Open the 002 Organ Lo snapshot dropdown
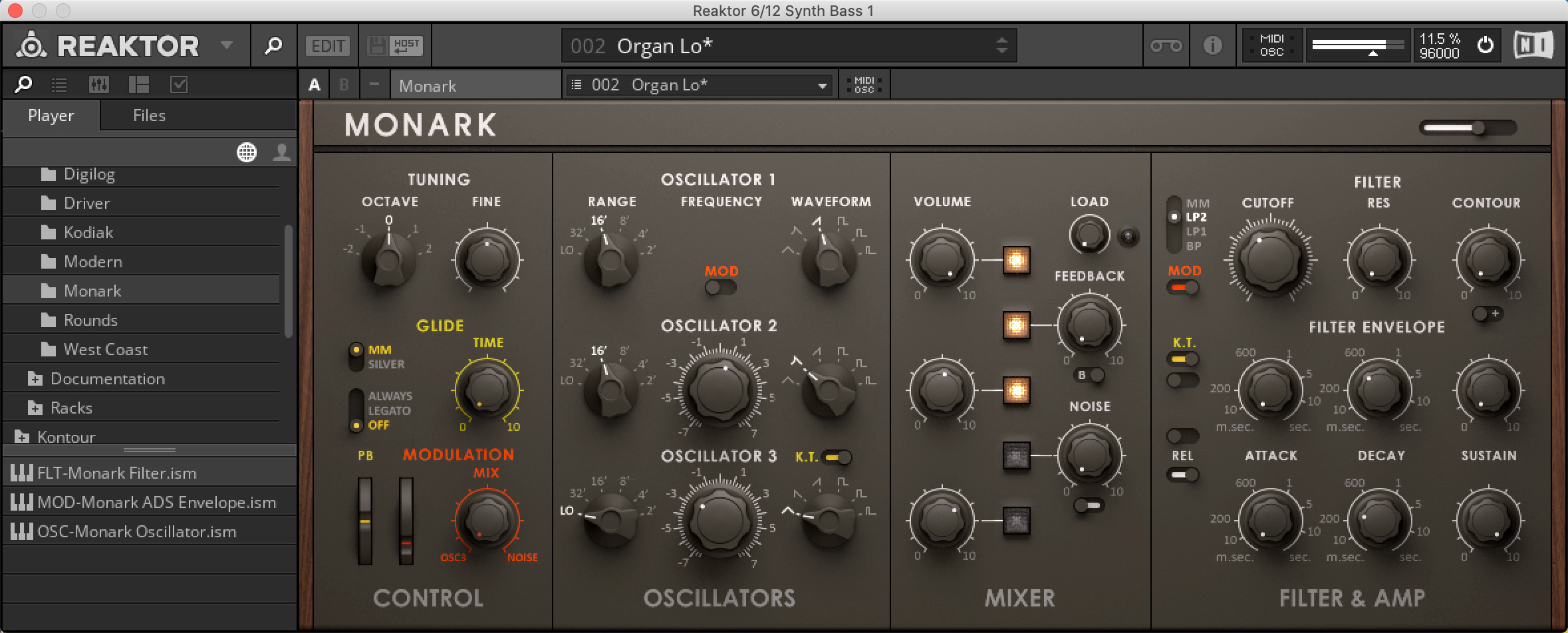The width and height of the screenshot is (1568, 633). tap(700, 85)
